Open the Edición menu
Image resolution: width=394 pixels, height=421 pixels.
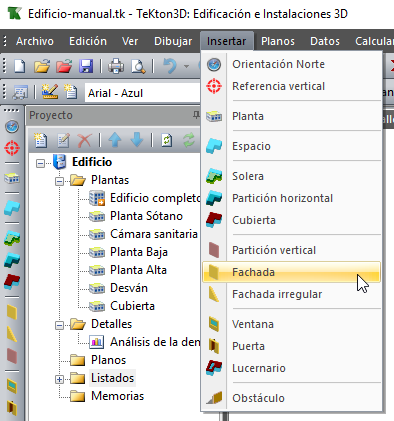point(88,41)
